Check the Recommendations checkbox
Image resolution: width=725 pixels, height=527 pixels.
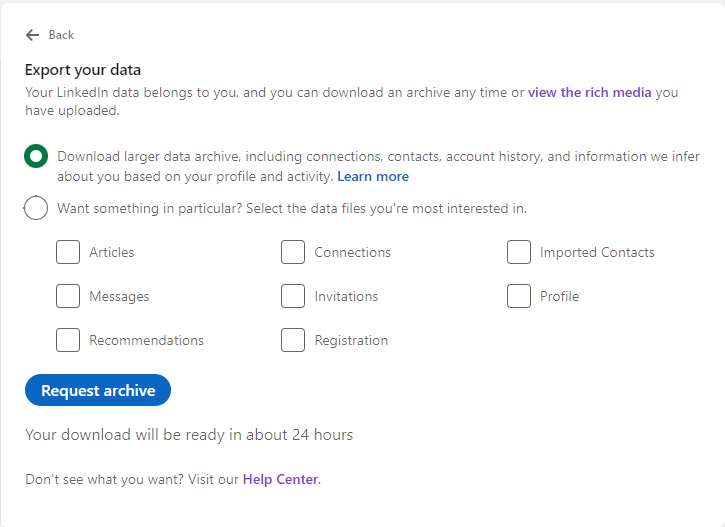point(68,340)
